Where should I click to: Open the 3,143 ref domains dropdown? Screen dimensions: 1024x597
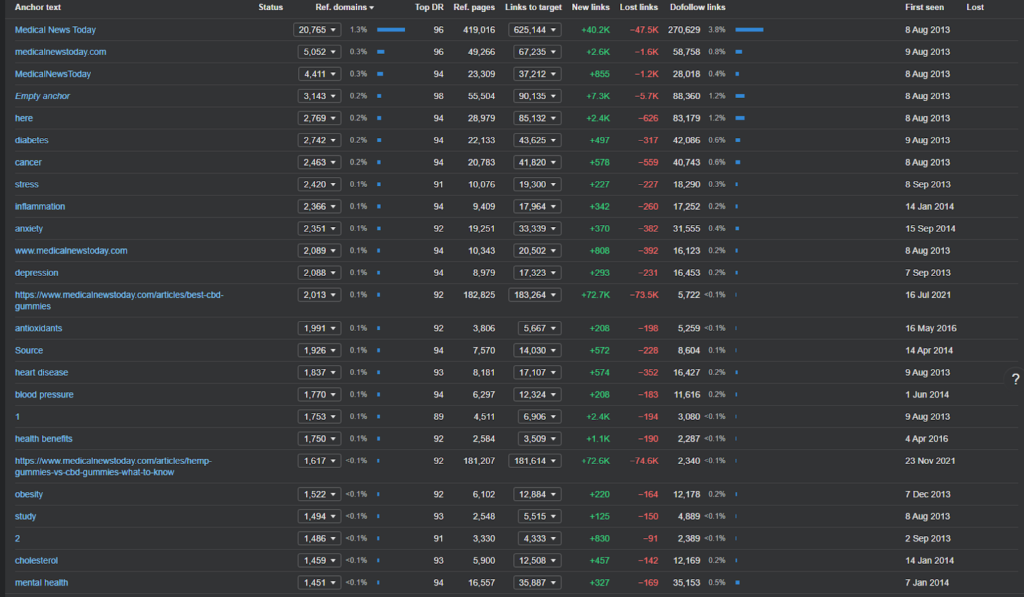point(319,96)
